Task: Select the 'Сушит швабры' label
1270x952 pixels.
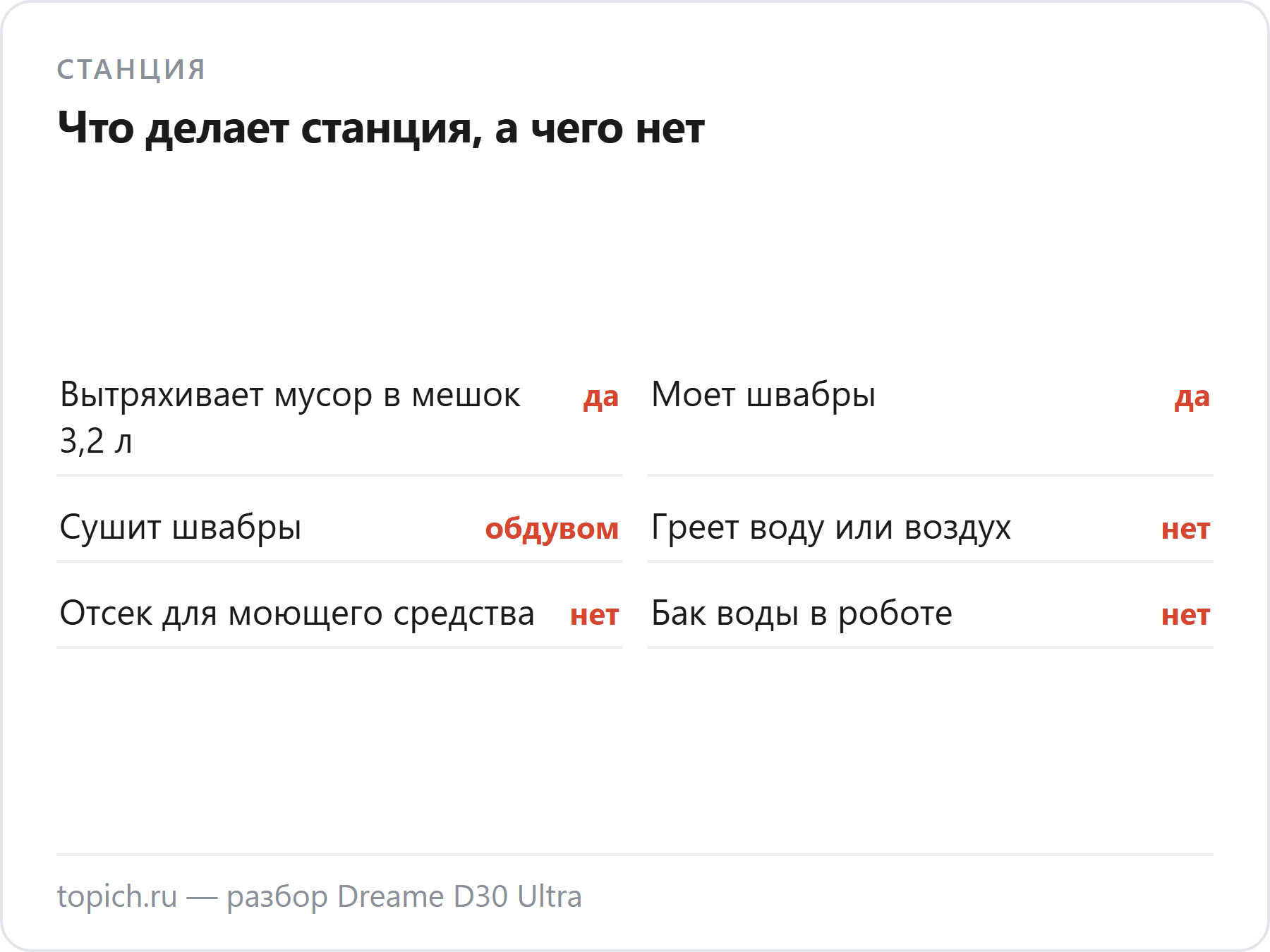Action: 181,527
